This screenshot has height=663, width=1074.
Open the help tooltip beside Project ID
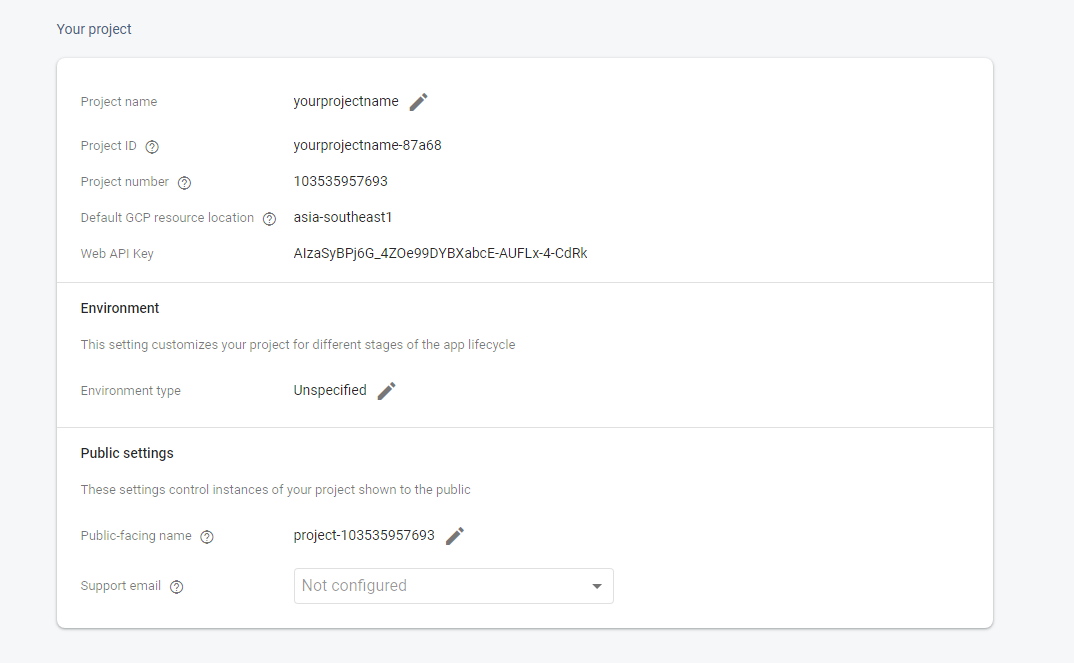click(152, 147)
